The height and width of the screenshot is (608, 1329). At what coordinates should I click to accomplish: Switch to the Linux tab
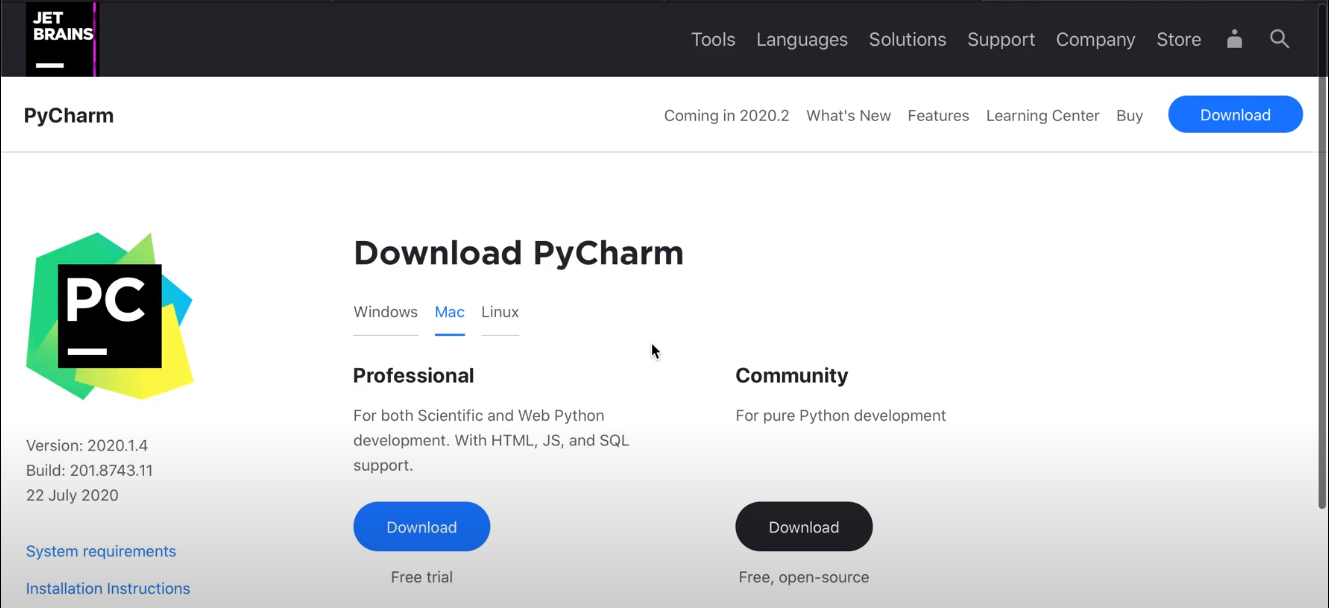[500, 312]
